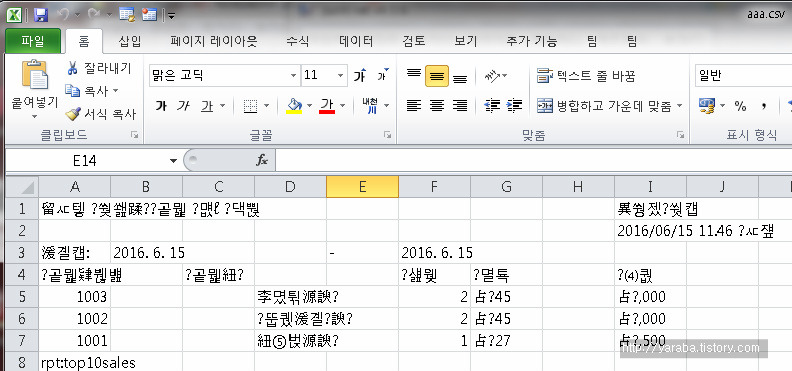Open the 파일 (File) tab

click(33, 41)
